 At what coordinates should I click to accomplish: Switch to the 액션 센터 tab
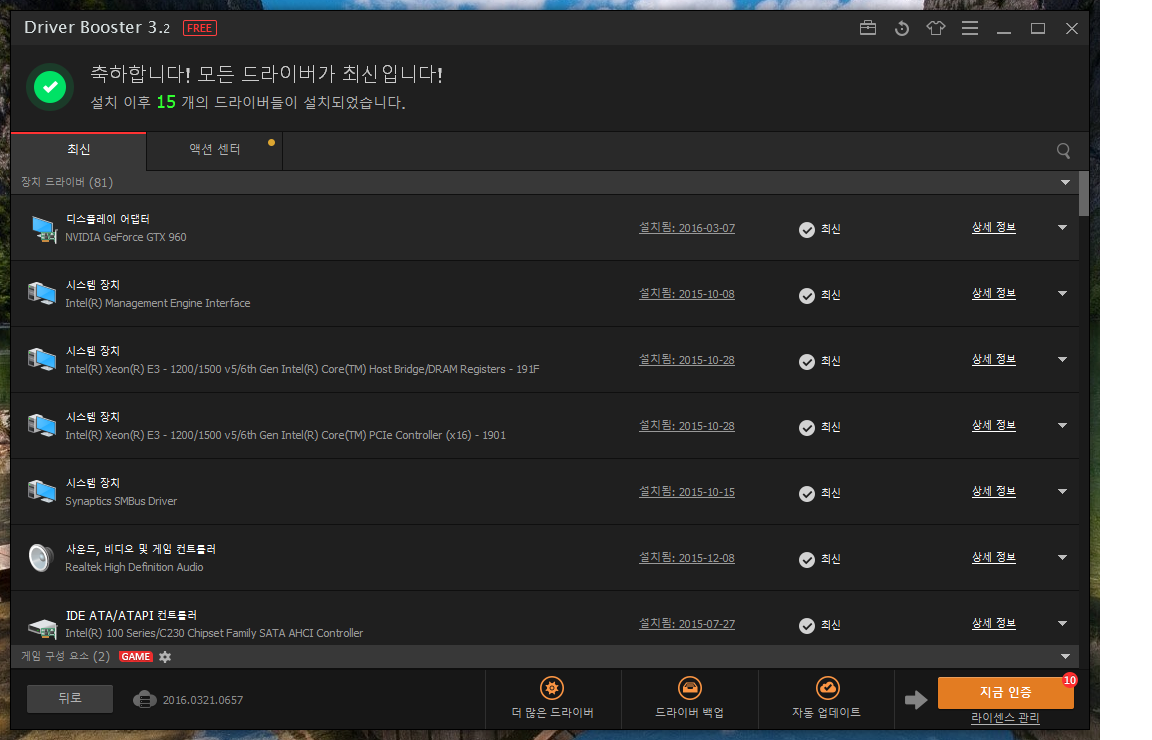pos(215,150)
